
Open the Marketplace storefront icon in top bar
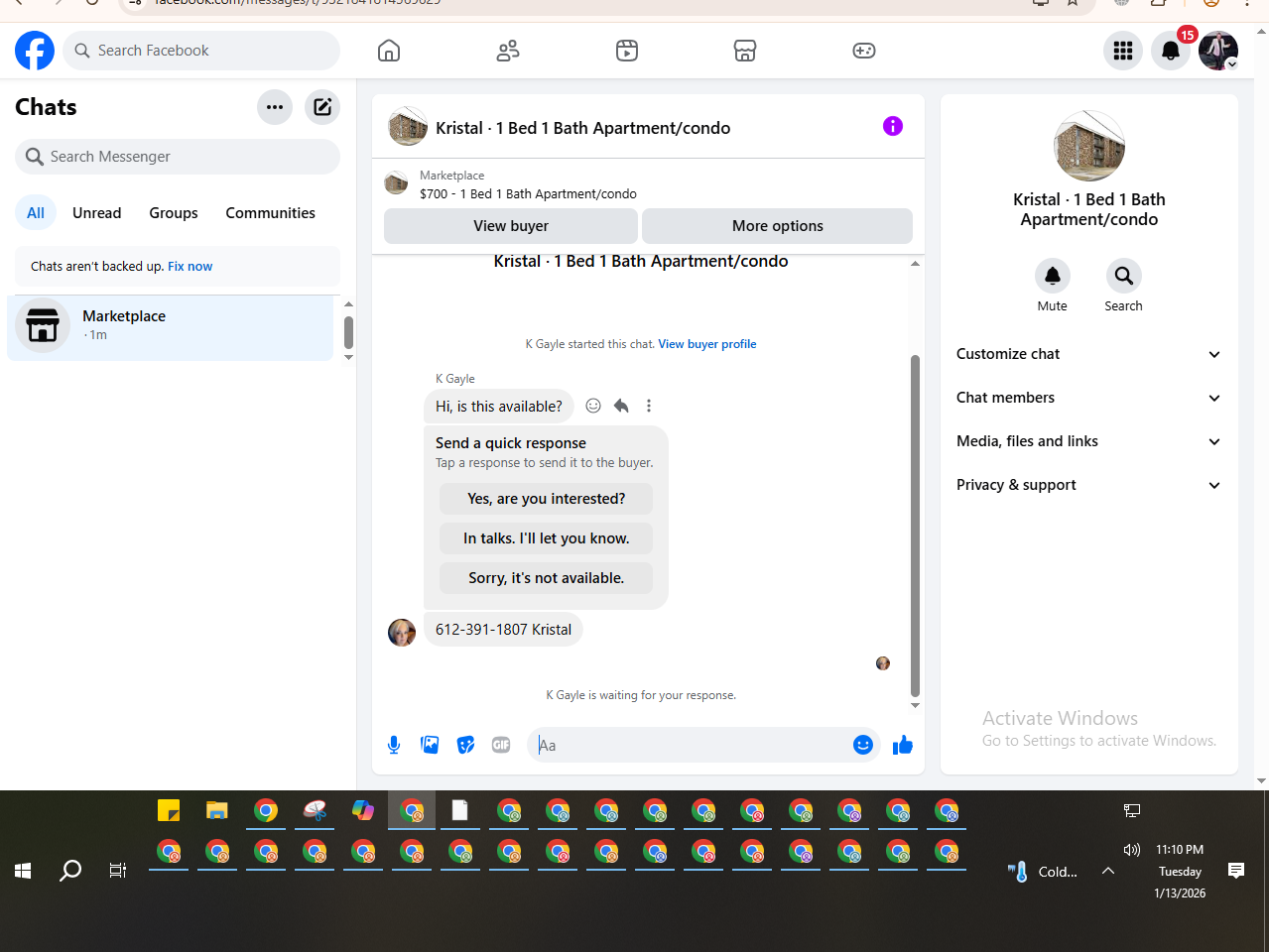tap(745, 51)
